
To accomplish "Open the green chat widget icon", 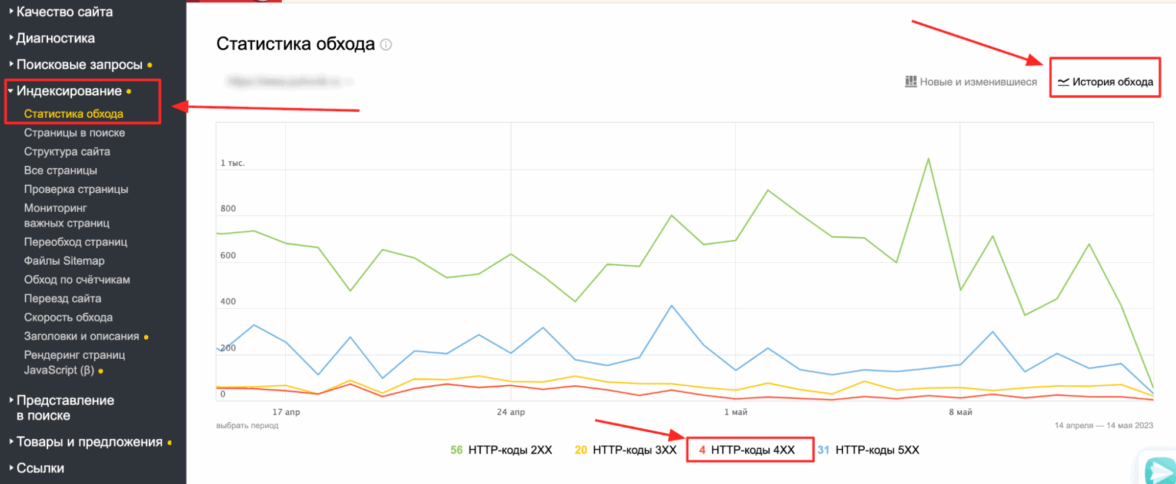I will point(1160,470).
